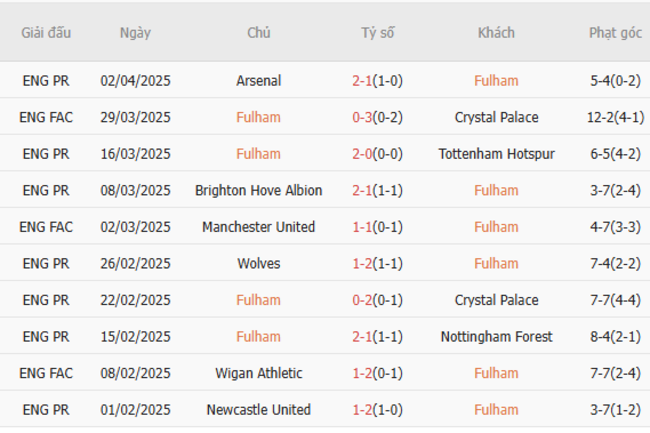
Task: Click the "Phạt góc" column header
Action: [615, 32]
